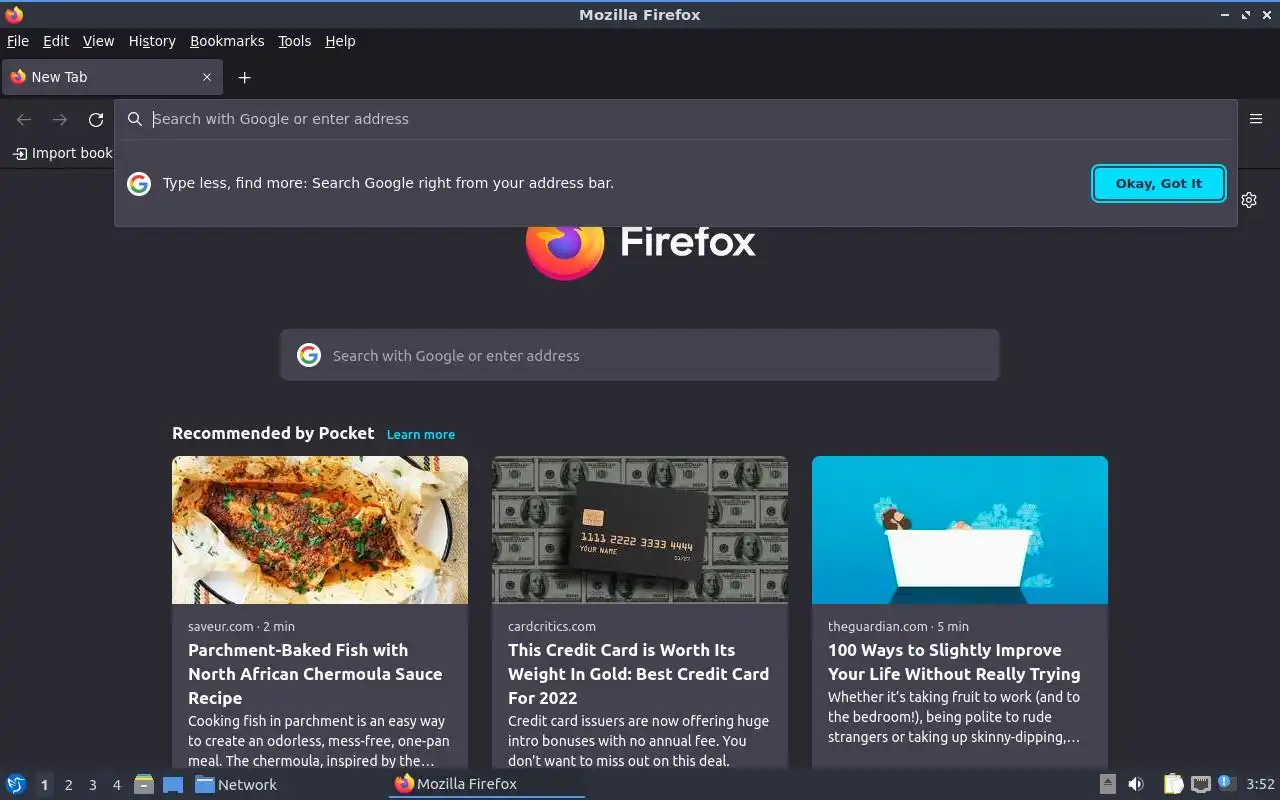
Task: Click the Firefox logo on the page
Action: (565, 248)
